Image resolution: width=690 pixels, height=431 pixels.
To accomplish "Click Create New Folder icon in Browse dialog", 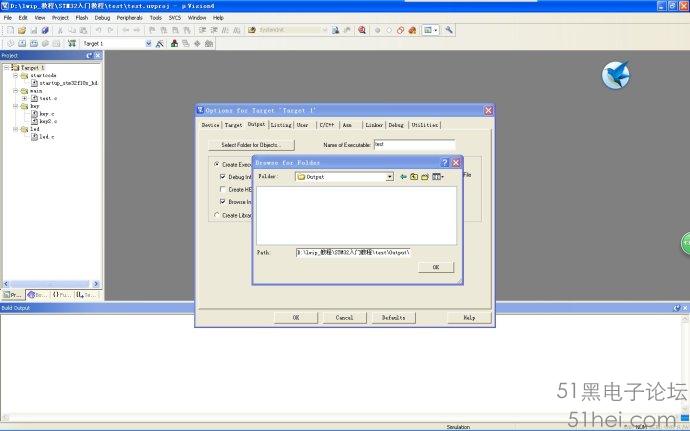I will [x=425, y=177].
